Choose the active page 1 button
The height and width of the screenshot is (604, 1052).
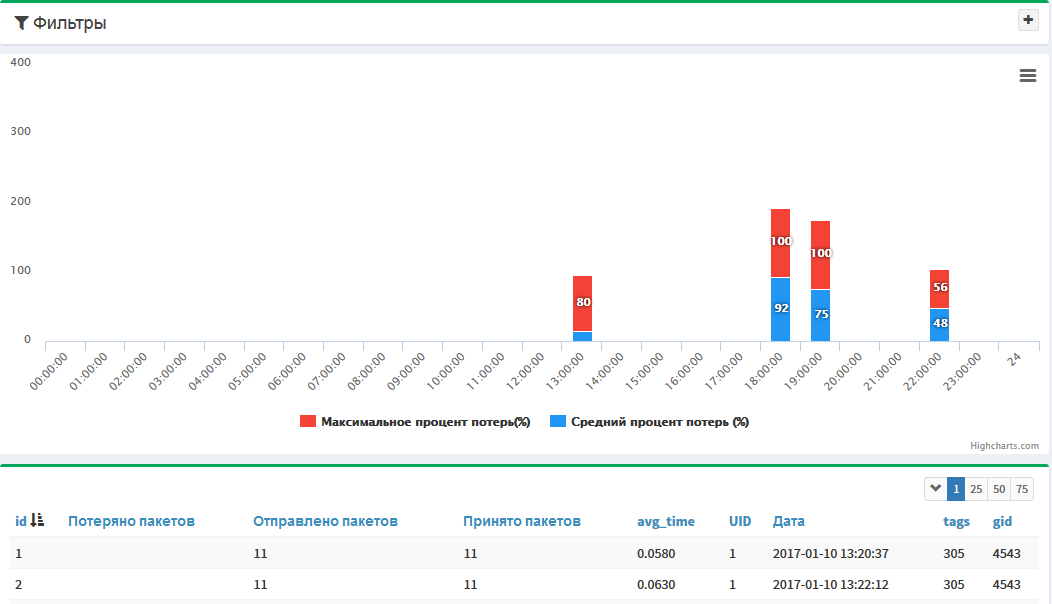[x=956, y=489]
